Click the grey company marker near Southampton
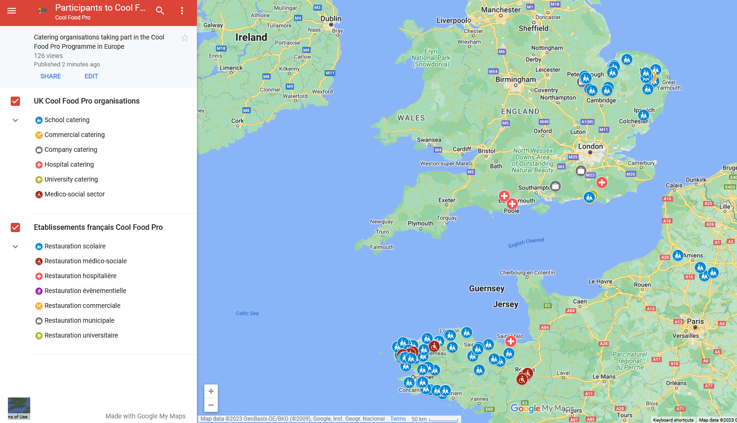 click(556, 186)
